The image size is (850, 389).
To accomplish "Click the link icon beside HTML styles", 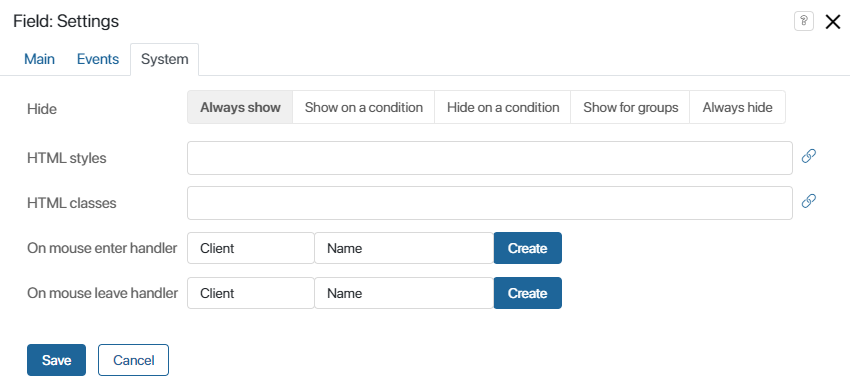I will pyautogui.click(x=809, y=156).
